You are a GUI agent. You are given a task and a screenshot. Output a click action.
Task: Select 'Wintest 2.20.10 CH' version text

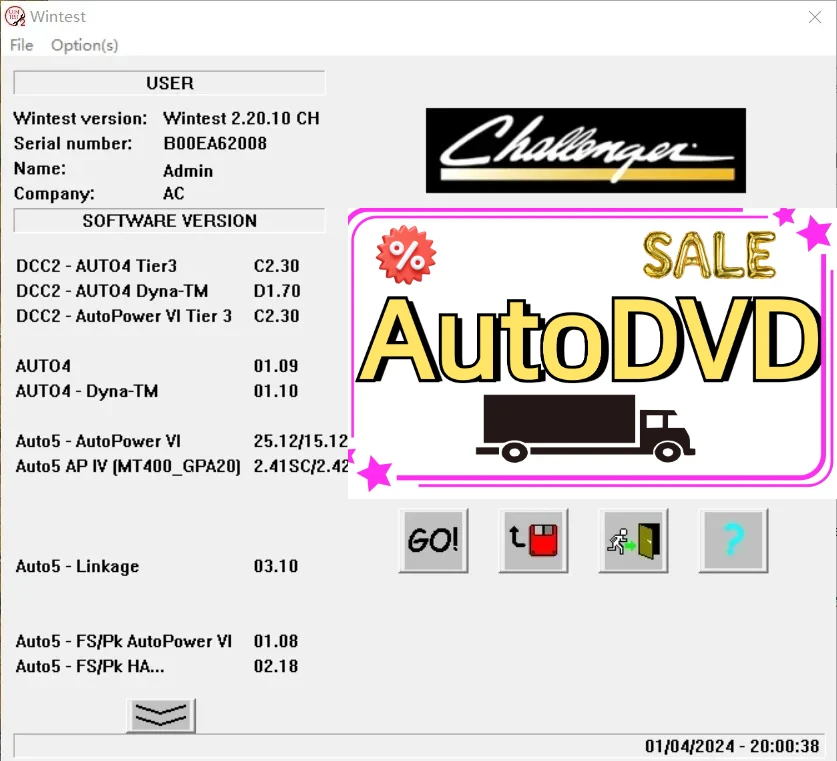241,118
